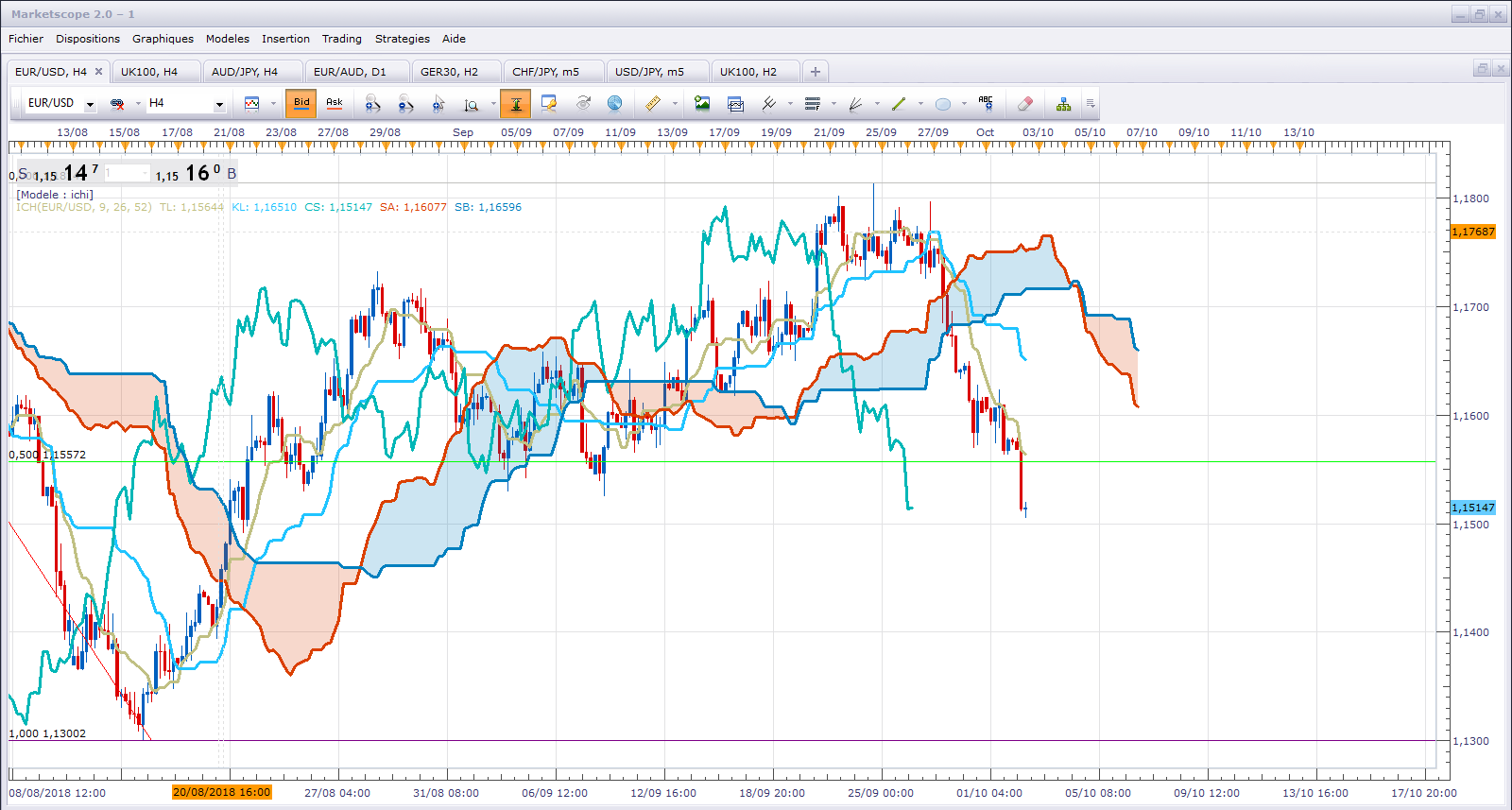Switch to the USD/JPY, m5 tab
This screenshot has height=810, width=1512.
658,72
